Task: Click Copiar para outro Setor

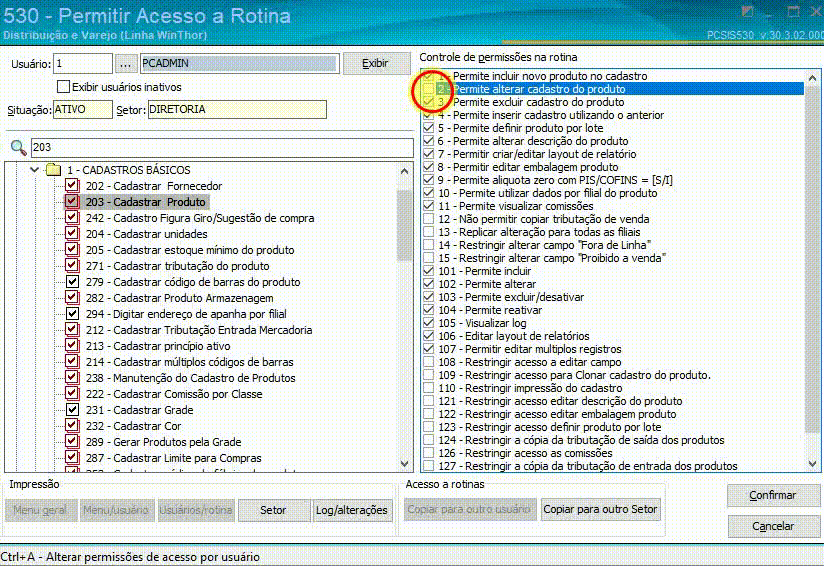Action: pyautogui.click(x=600, y=509)
